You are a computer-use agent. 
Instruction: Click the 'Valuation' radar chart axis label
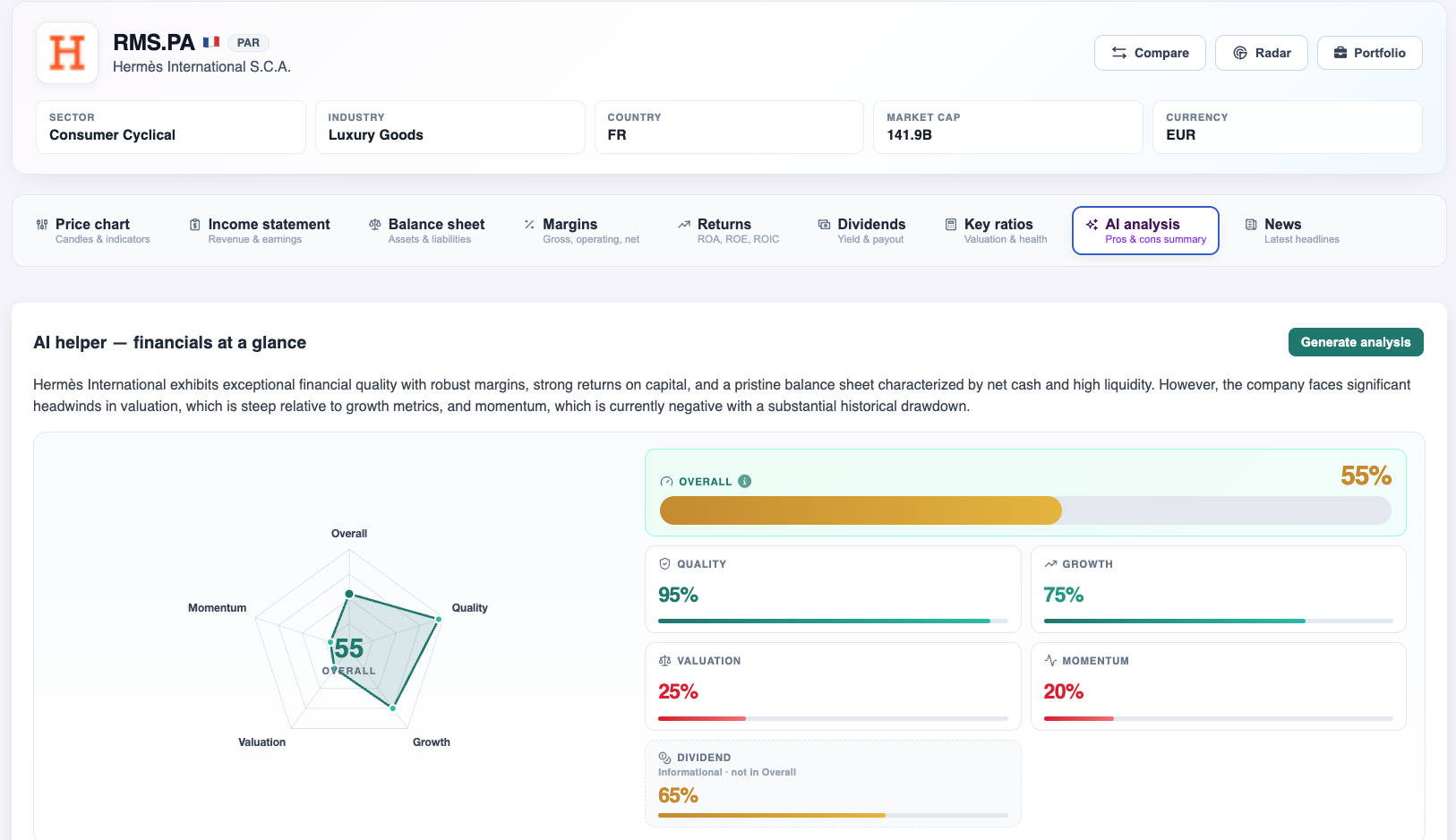261,742
